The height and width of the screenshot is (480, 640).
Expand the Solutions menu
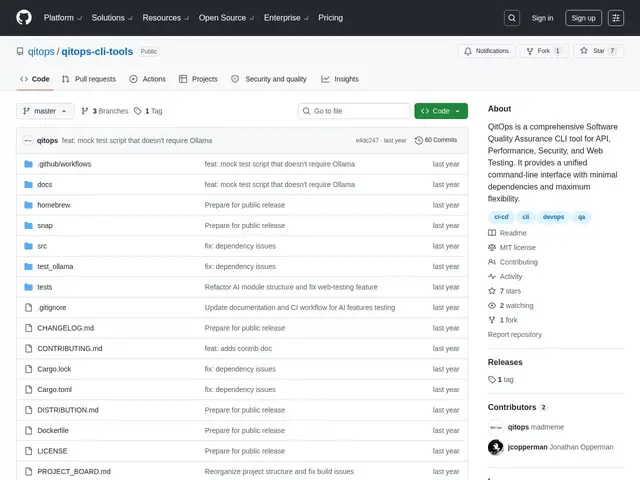tap(112, 18)
